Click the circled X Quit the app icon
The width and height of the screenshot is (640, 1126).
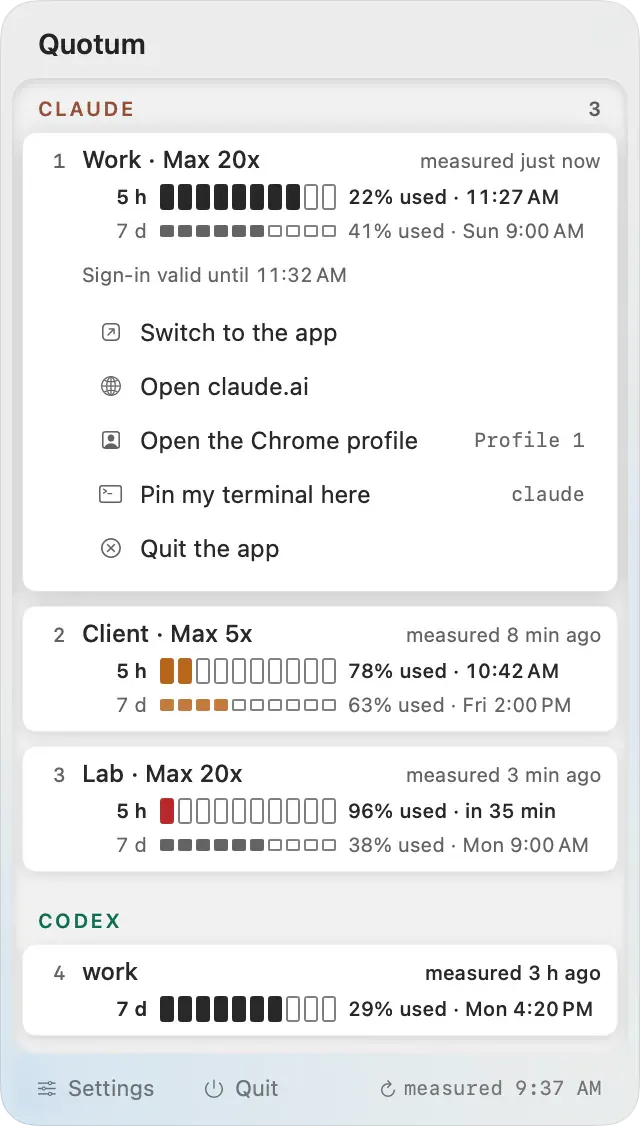point(111,549)
